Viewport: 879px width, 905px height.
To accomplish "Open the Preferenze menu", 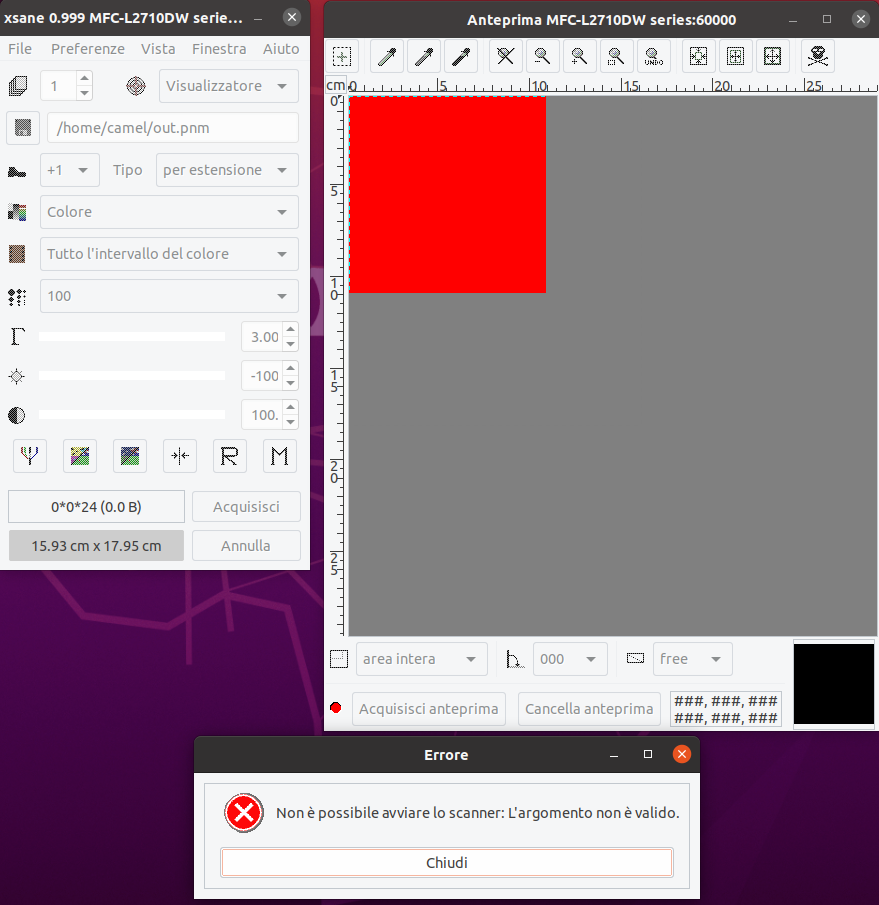I will click(88, 49).
